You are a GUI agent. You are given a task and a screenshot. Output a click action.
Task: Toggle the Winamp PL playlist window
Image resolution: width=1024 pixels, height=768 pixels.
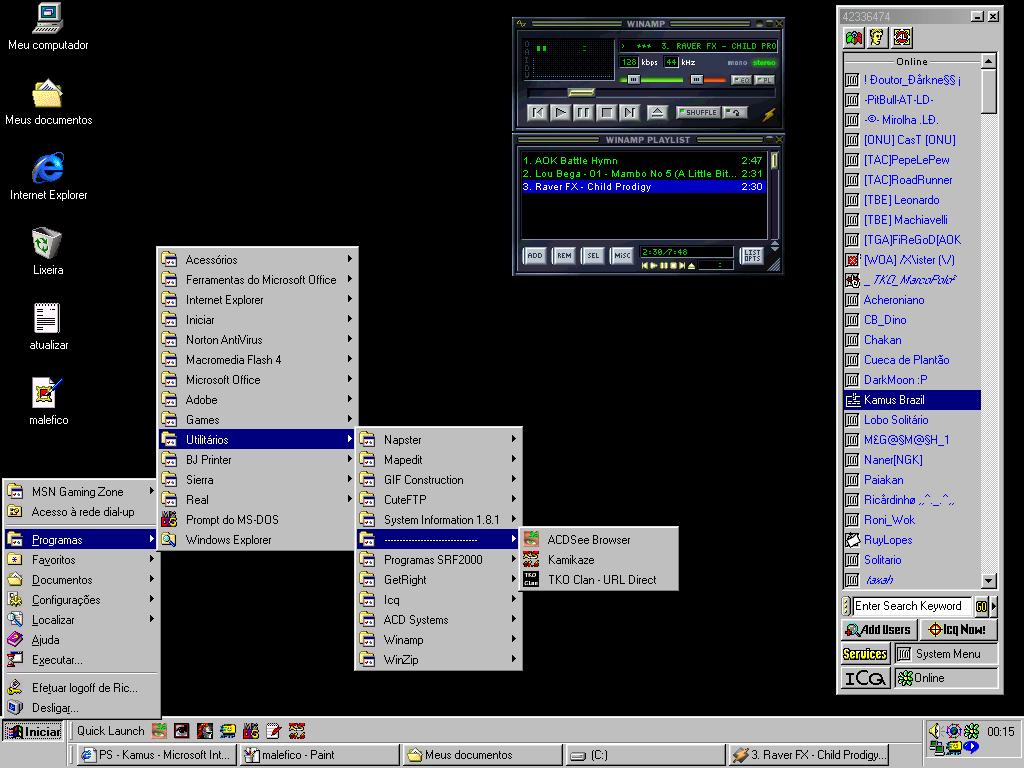764,80
